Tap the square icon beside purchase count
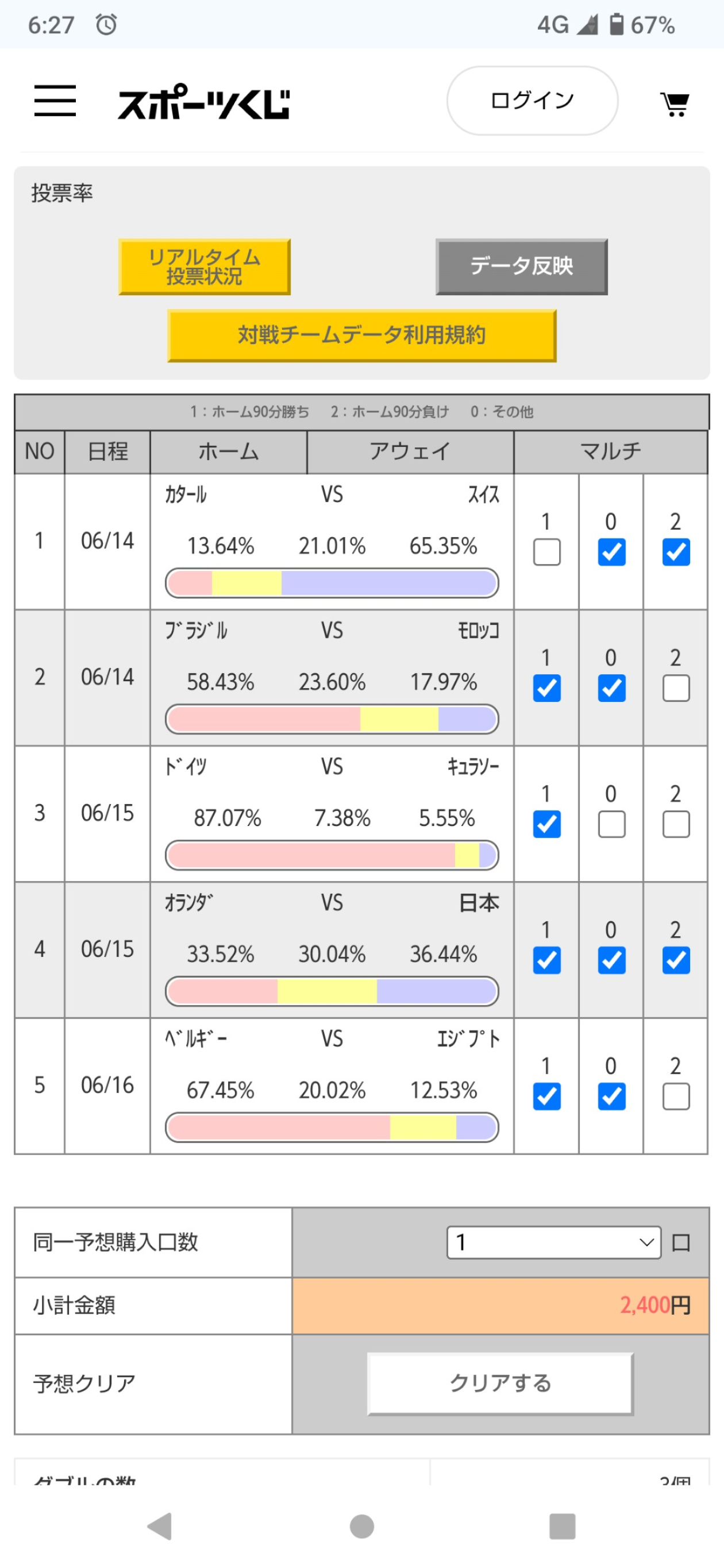 click(x=681, y=1242)
